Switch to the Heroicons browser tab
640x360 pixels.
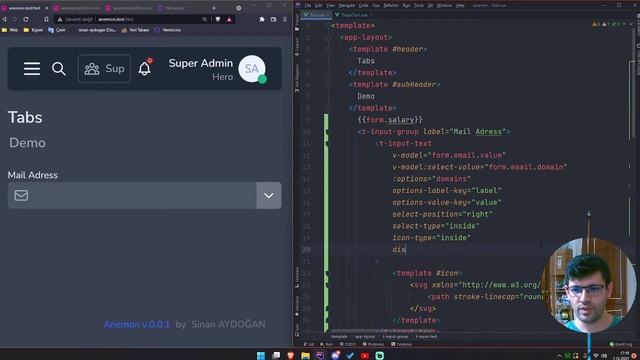tap(171, 8)
